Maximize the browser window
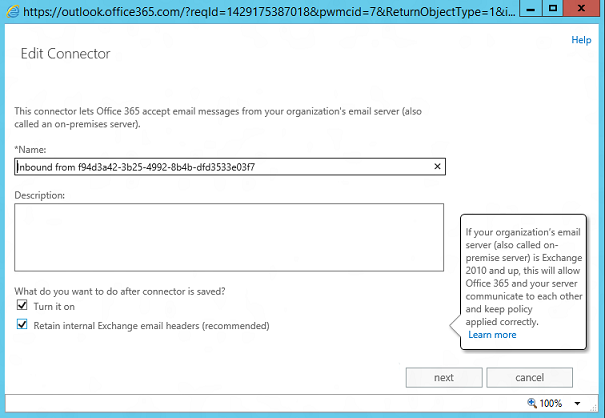605x418 pixels. coord(553,8)
